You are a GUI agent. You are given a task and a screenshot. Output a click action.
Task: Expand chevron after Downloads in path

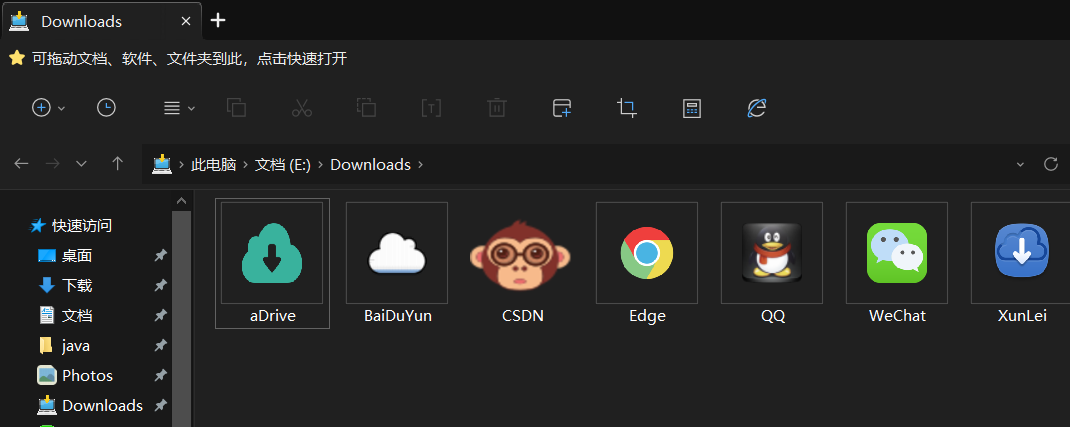420,164
